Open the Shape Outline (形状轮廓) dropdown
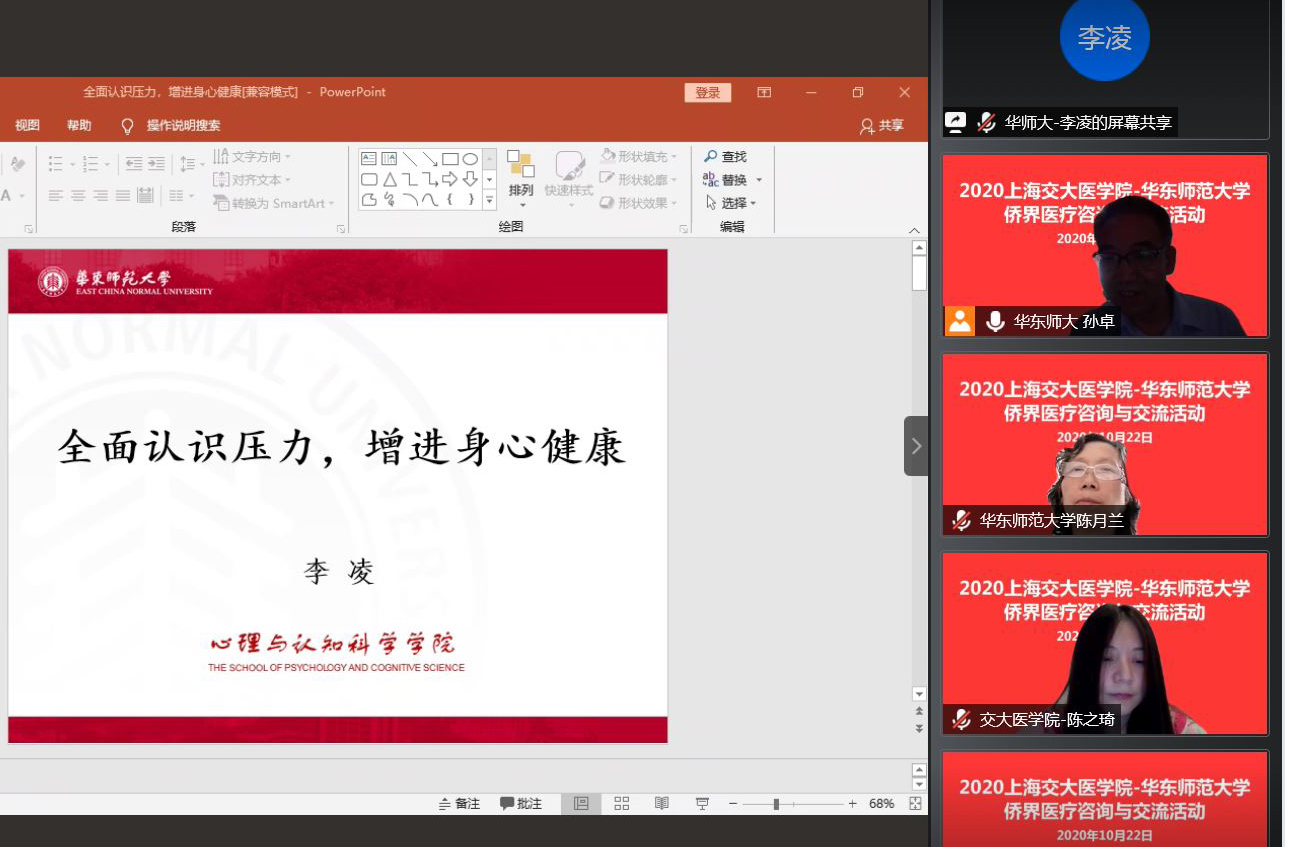The width and height of the screenshot is (1290, 847). click(639, 180)
